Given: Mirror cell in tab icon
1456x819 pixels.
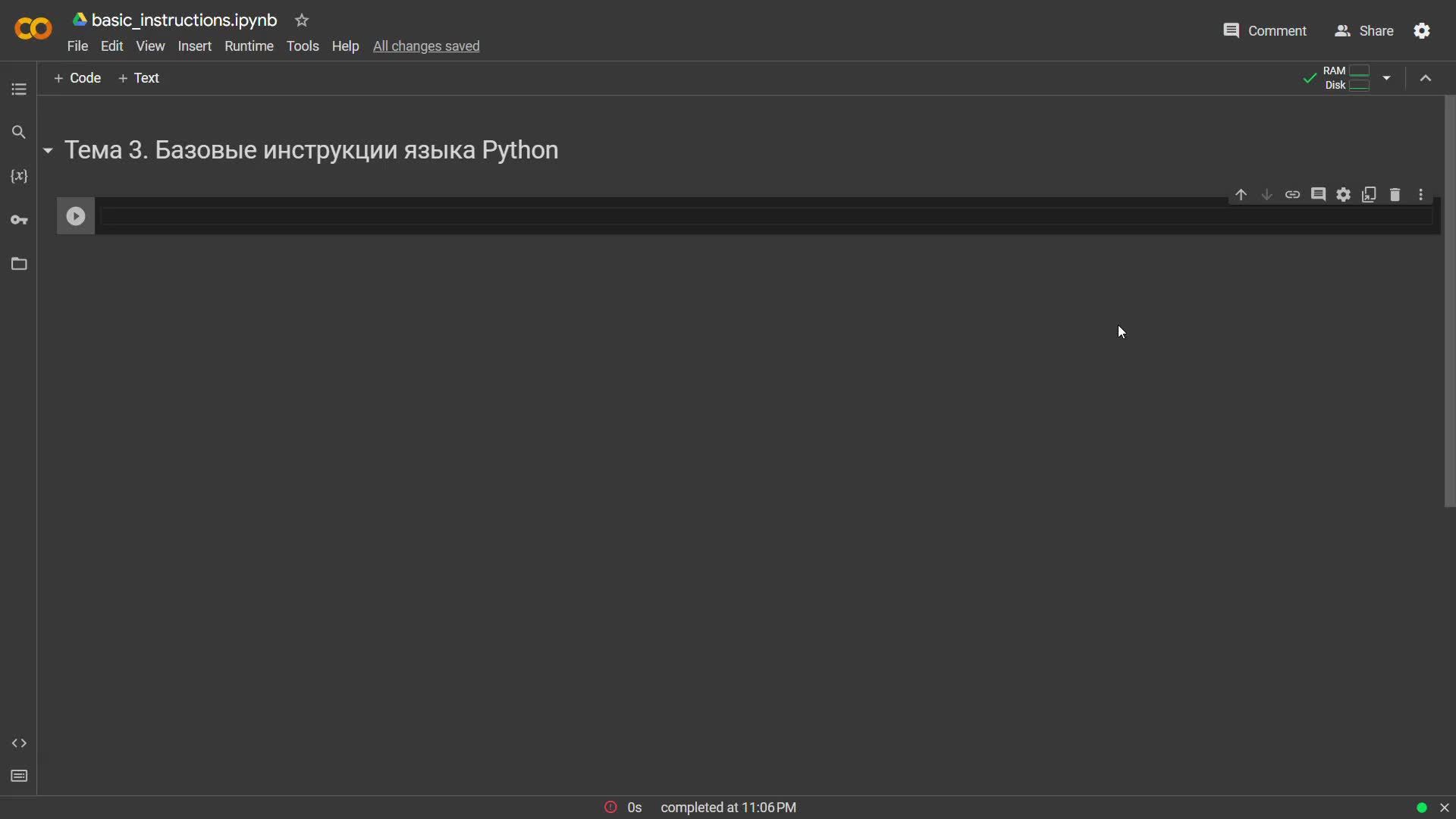Looking at the screenshot, I should coord(1370,195).
